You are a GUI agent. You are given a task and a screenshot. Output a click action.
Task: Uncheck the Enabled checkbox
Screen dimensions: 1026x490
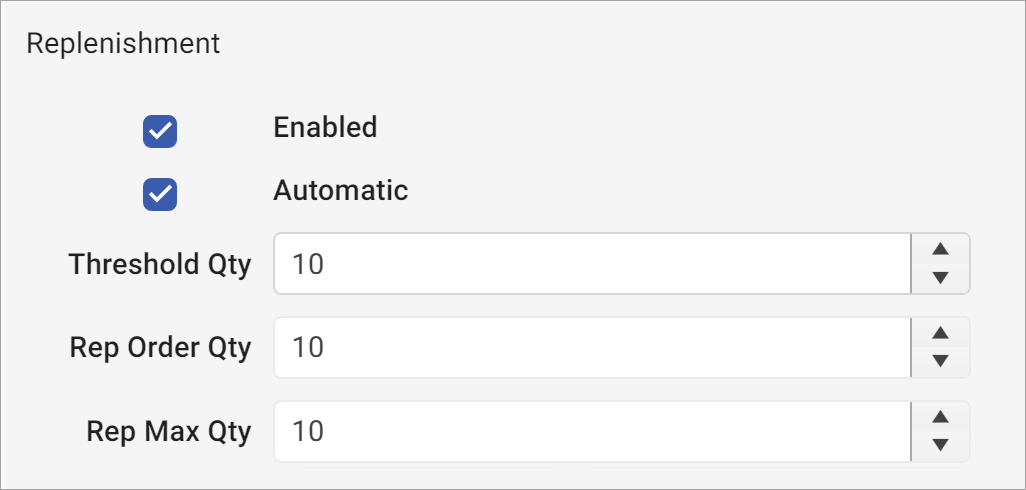pyautogui.click(x=160, y=131)
